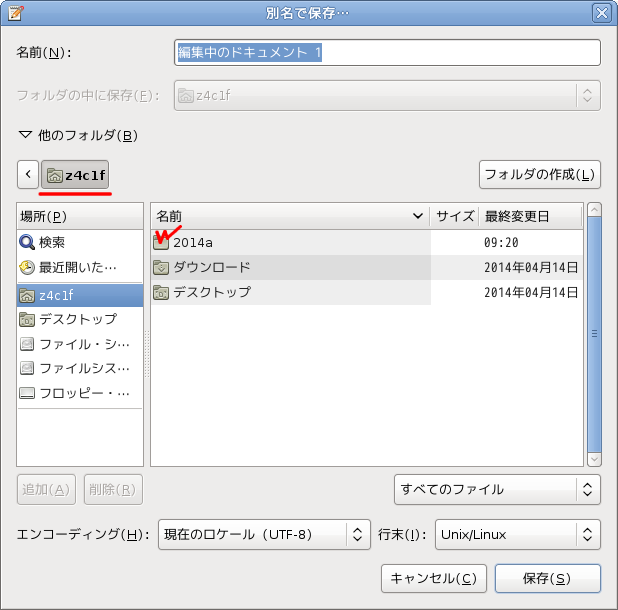
Task: Click デスクトップ text in places sidebar
Action: [78, 319]
